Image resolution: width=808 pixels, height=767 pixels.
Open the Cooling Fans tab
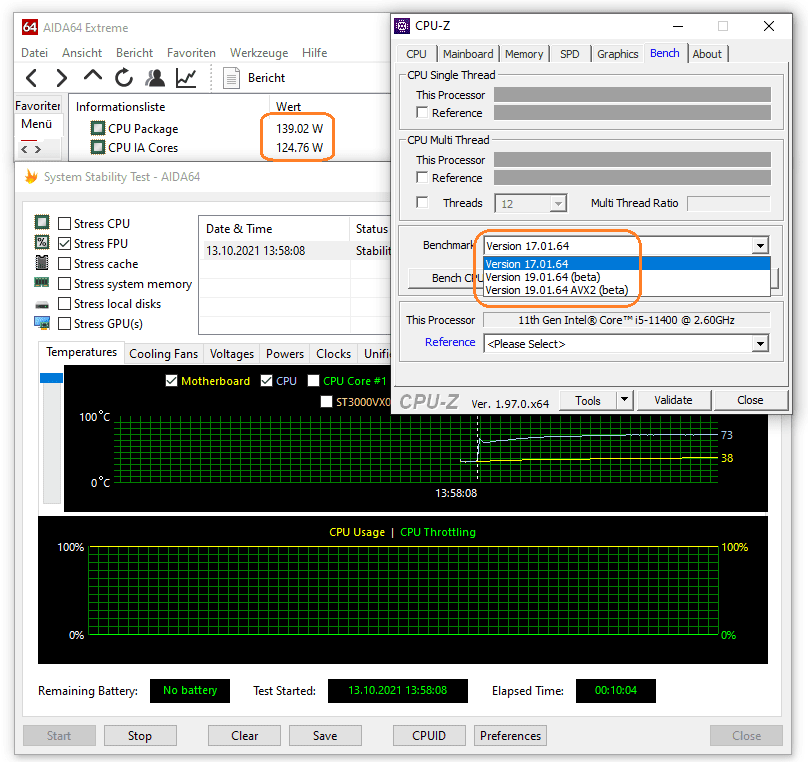[163, 354]
